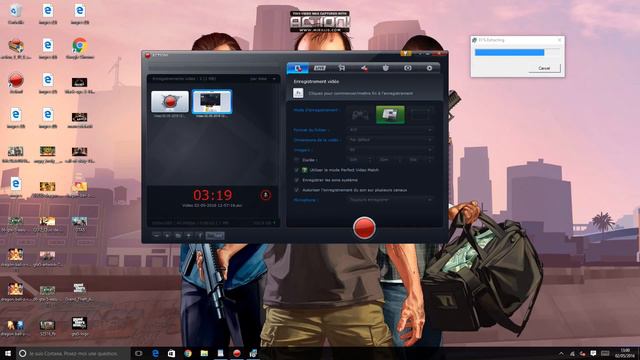The height and width of the screenshot is (360, 640).
Task: Toggle the Perfect Video Match checkbox
Action: (297, 170)
